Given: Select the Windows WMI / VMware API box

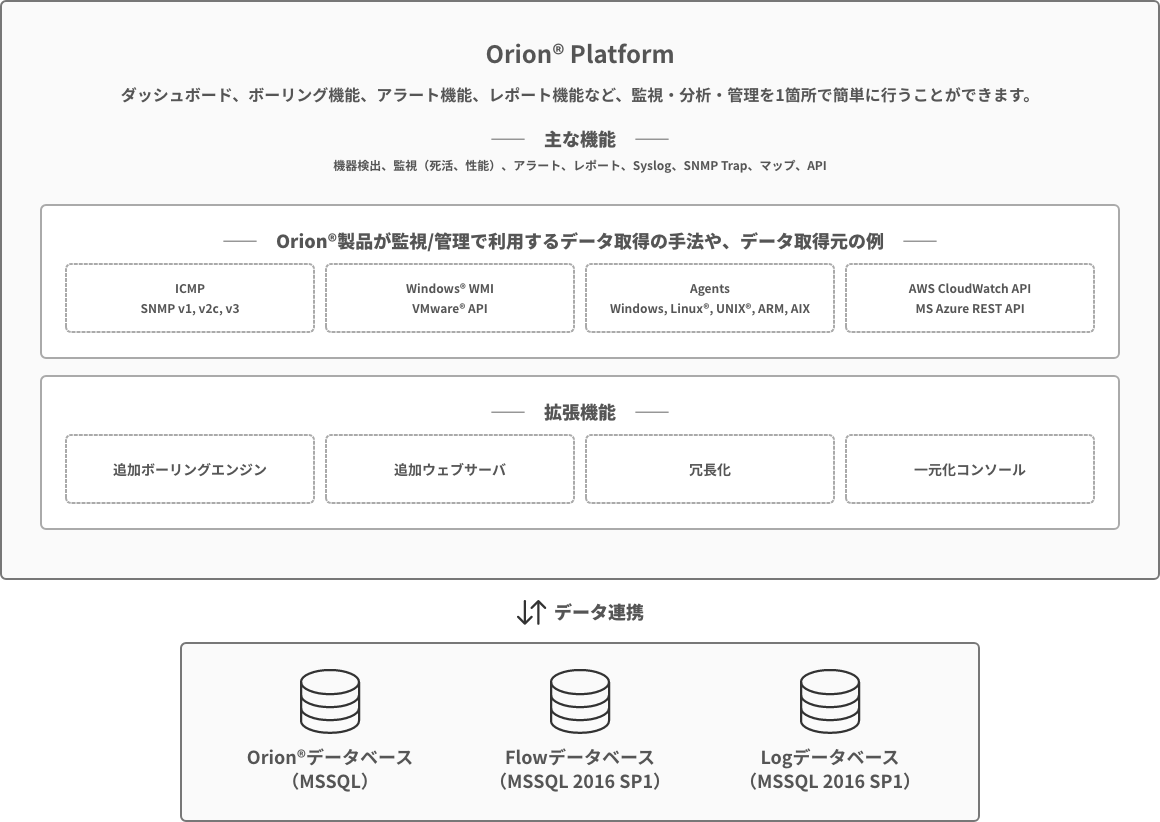Looking at the screenshot, I should point(450,298).
